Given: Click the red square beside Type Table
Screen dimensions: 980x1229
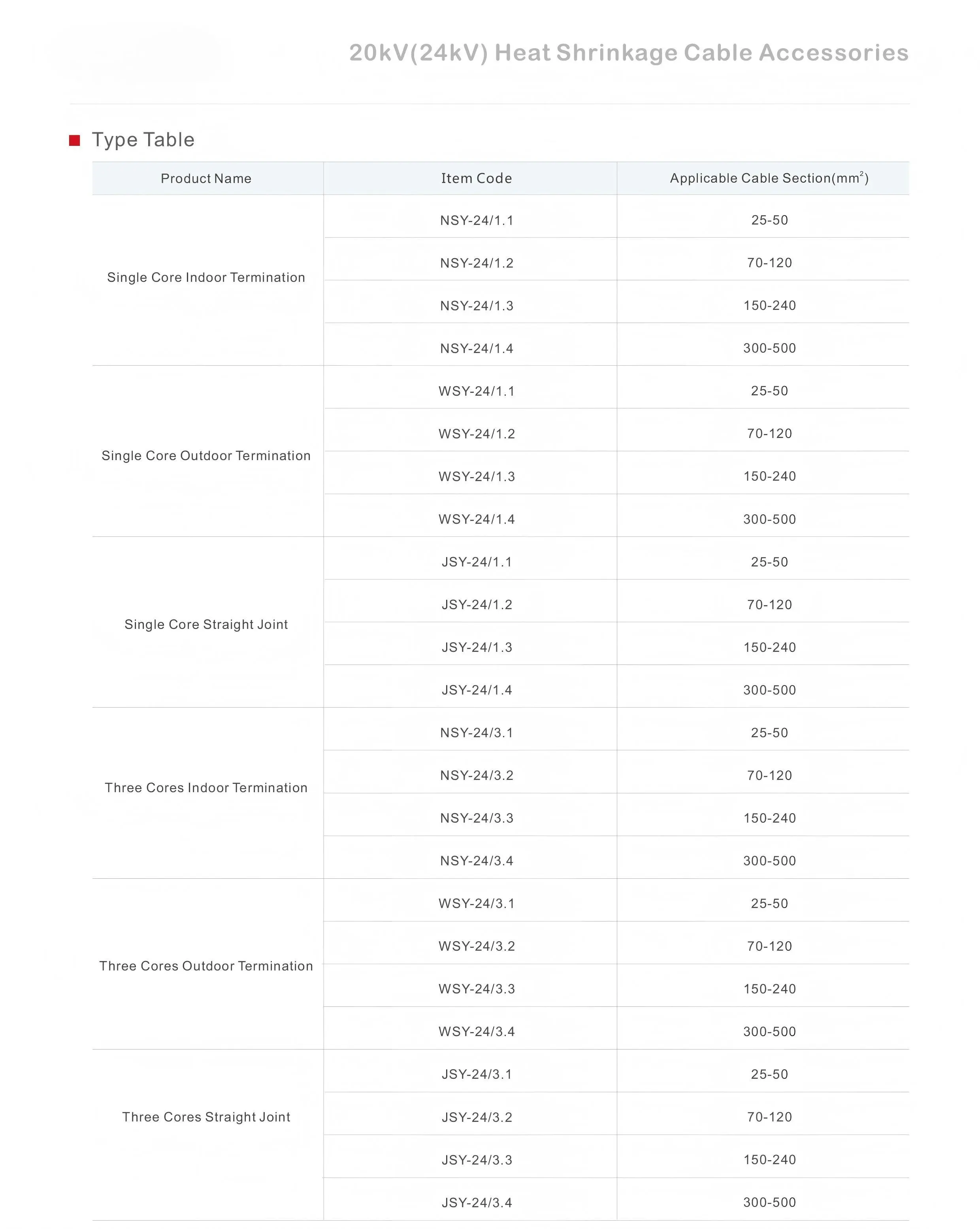Looking at the screenshot, I should pos(74,140).
